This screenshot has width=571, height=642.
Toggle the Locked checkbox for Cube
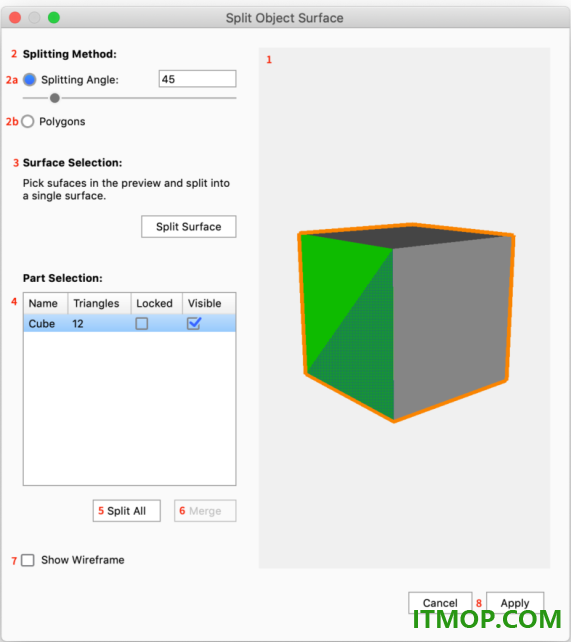click(x=142, y=323)
